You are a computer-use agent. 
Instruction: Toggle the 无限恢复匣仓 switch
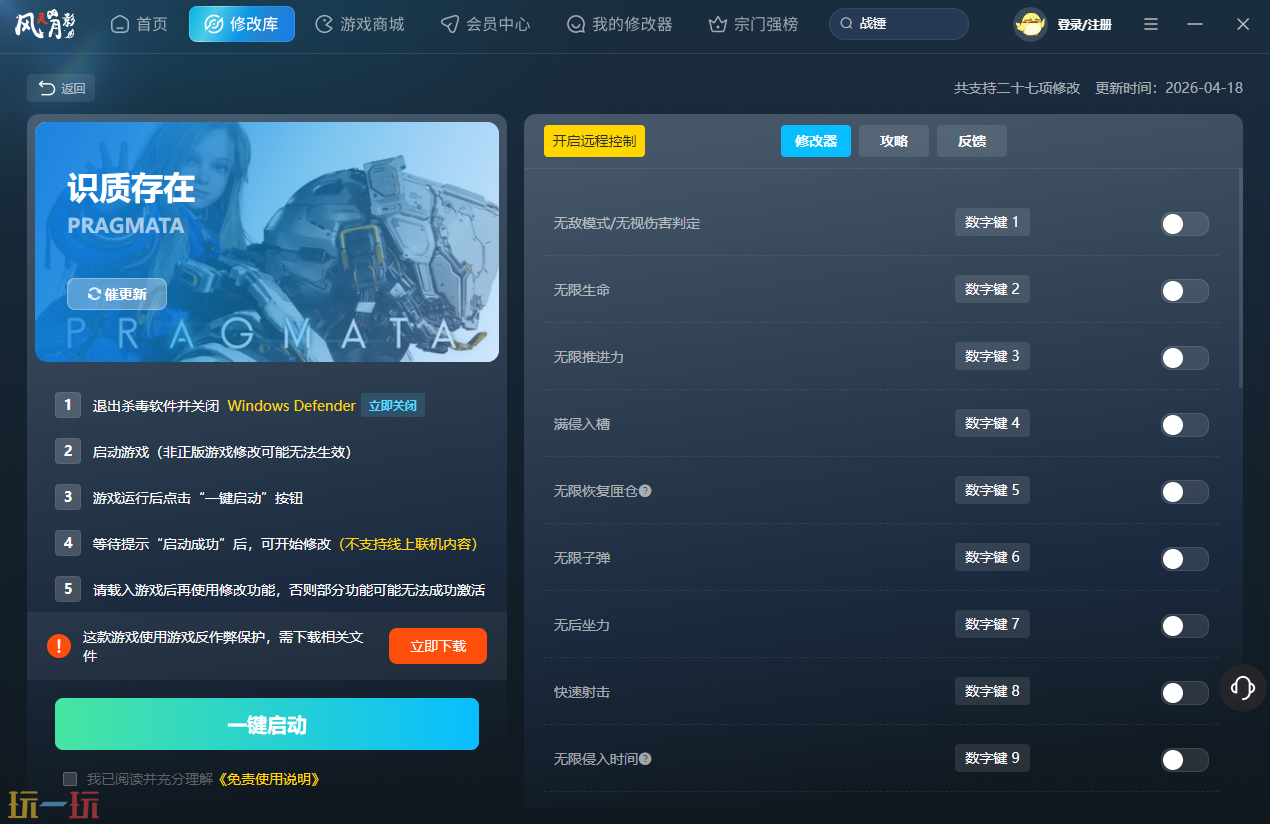tap(1184, 492)
